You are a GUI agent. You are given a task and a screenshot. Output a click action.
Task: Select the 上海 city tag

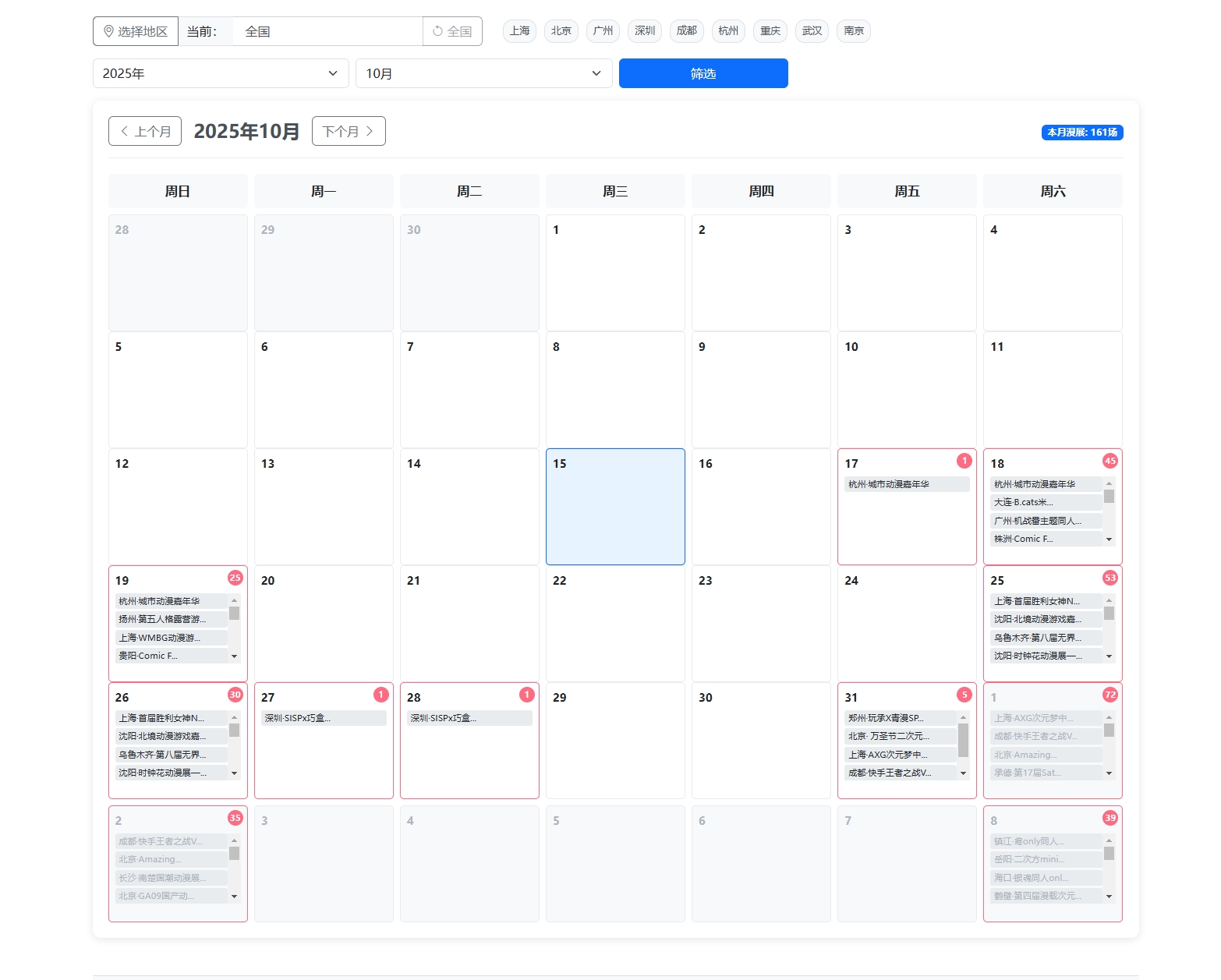[x=519, y=31]
